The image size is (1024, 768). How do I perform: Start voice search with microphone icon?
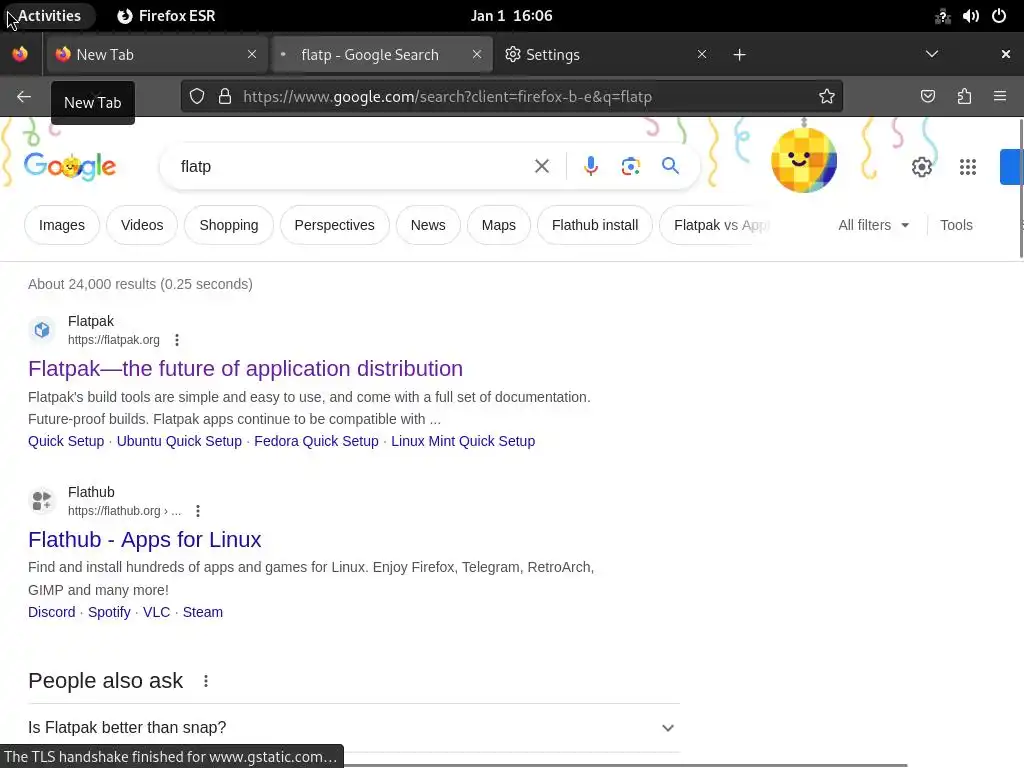point(590,167)
